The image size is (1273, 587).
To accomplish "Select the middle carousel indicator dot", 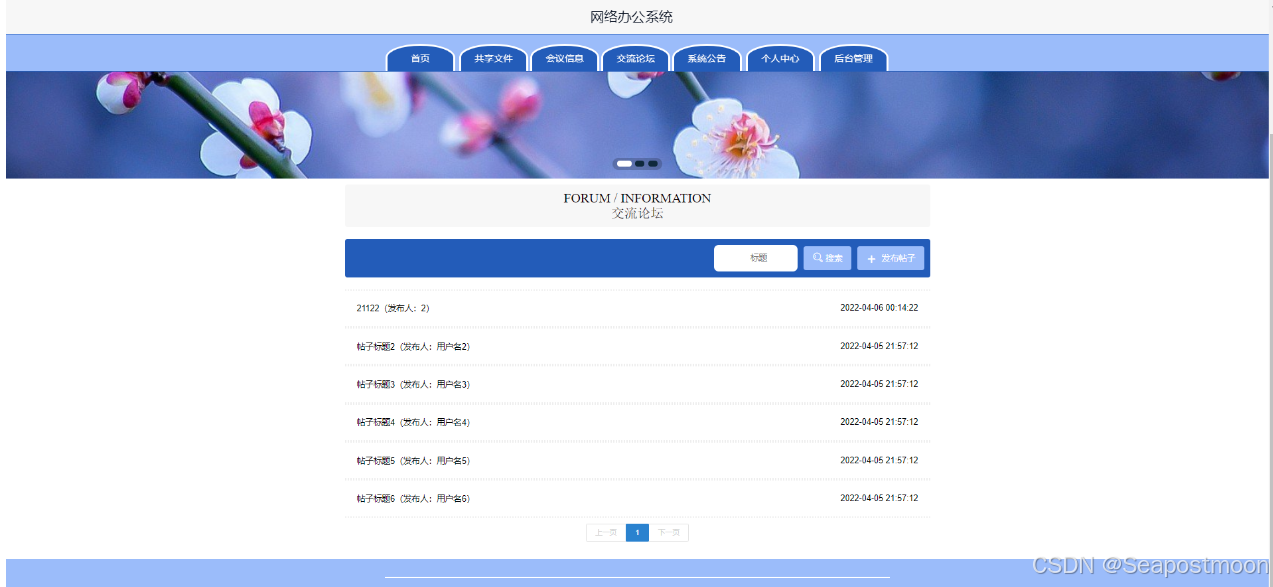I will point(639,163).
